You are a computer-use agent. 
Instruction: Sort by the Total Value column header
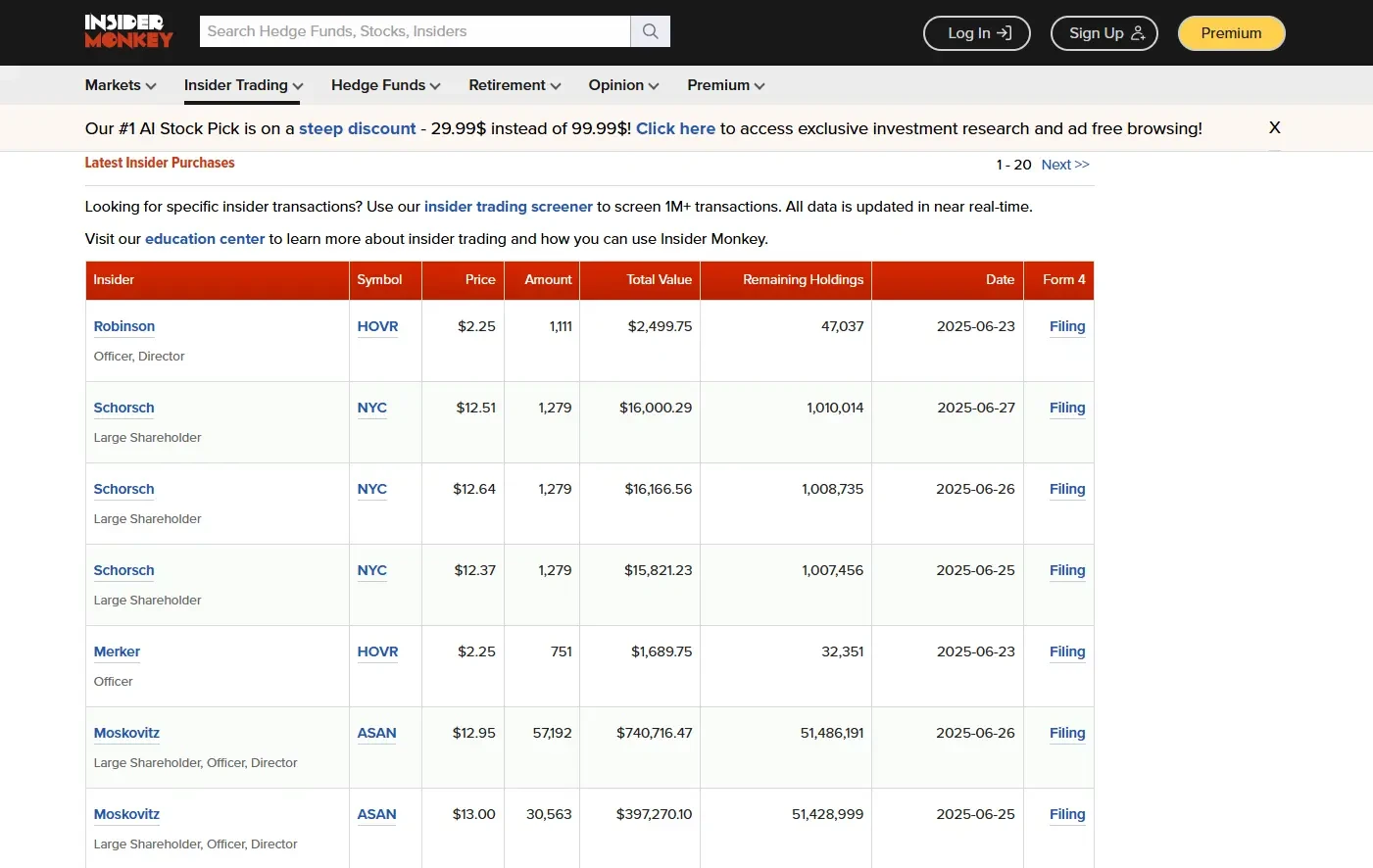tap(640, 280)
